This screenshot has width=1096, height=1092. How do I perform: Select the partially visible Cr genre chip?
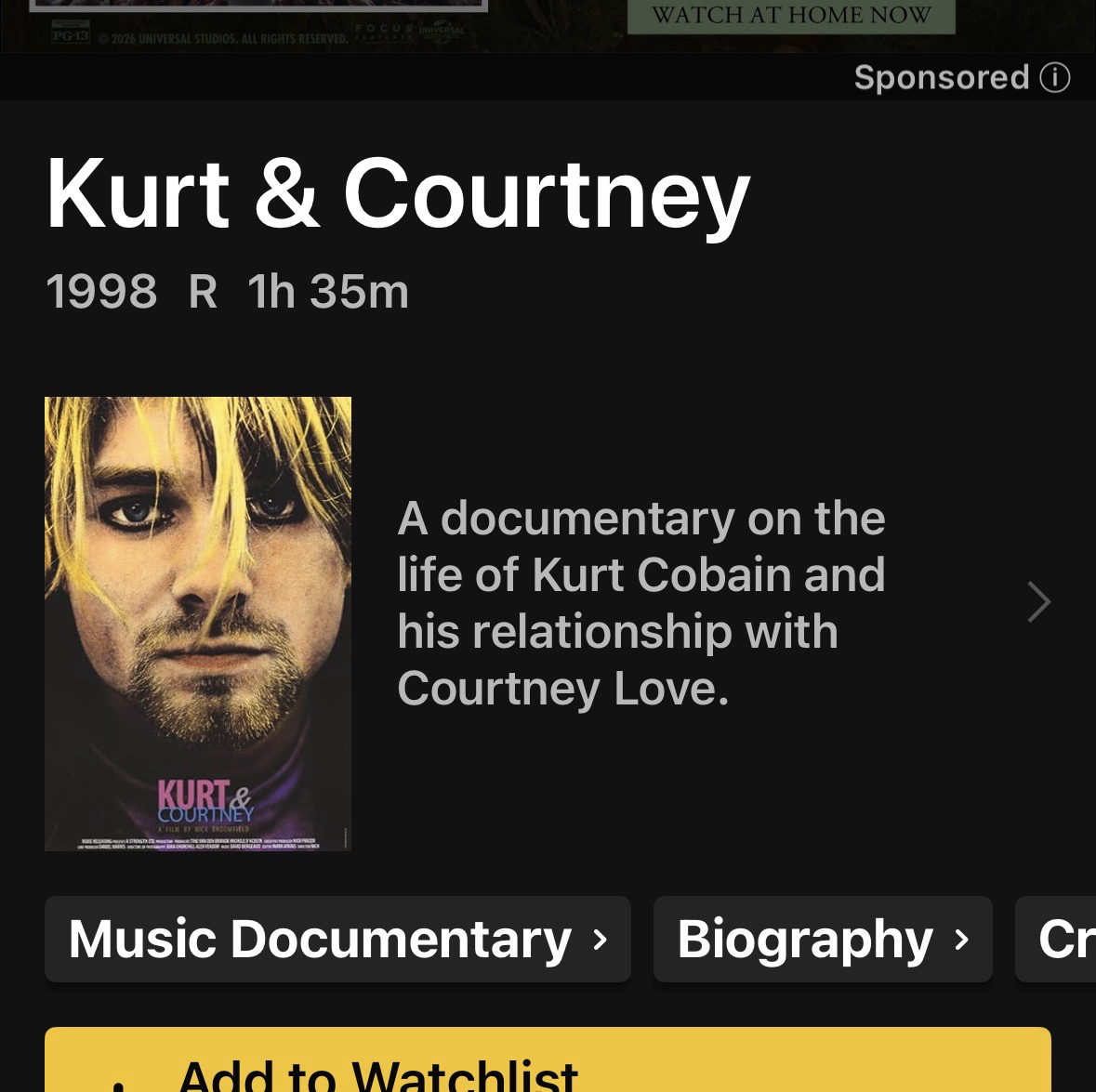pos(1055,939)
